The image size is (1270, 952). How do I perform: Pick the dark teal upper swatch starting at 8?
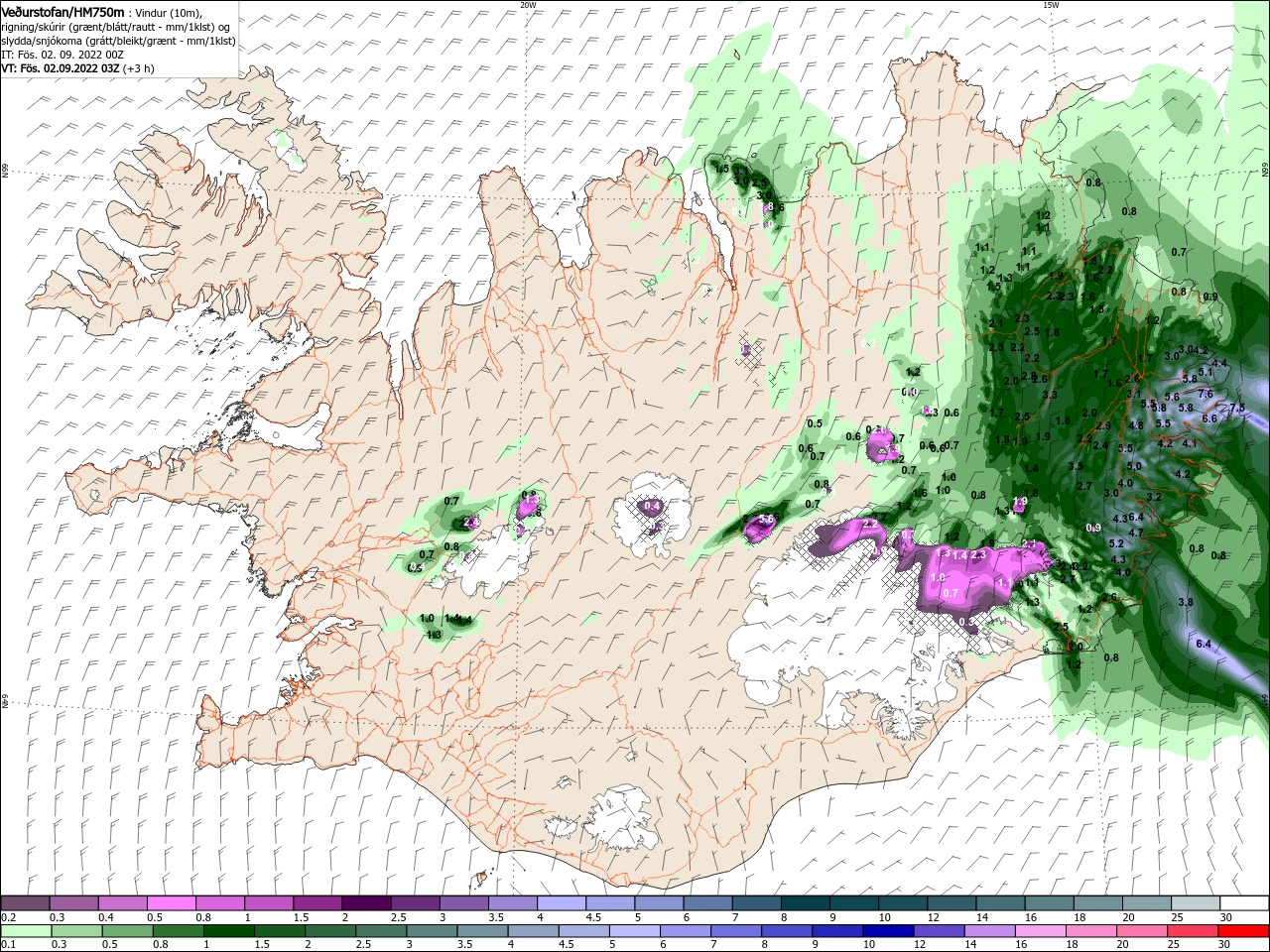(806, 903)
